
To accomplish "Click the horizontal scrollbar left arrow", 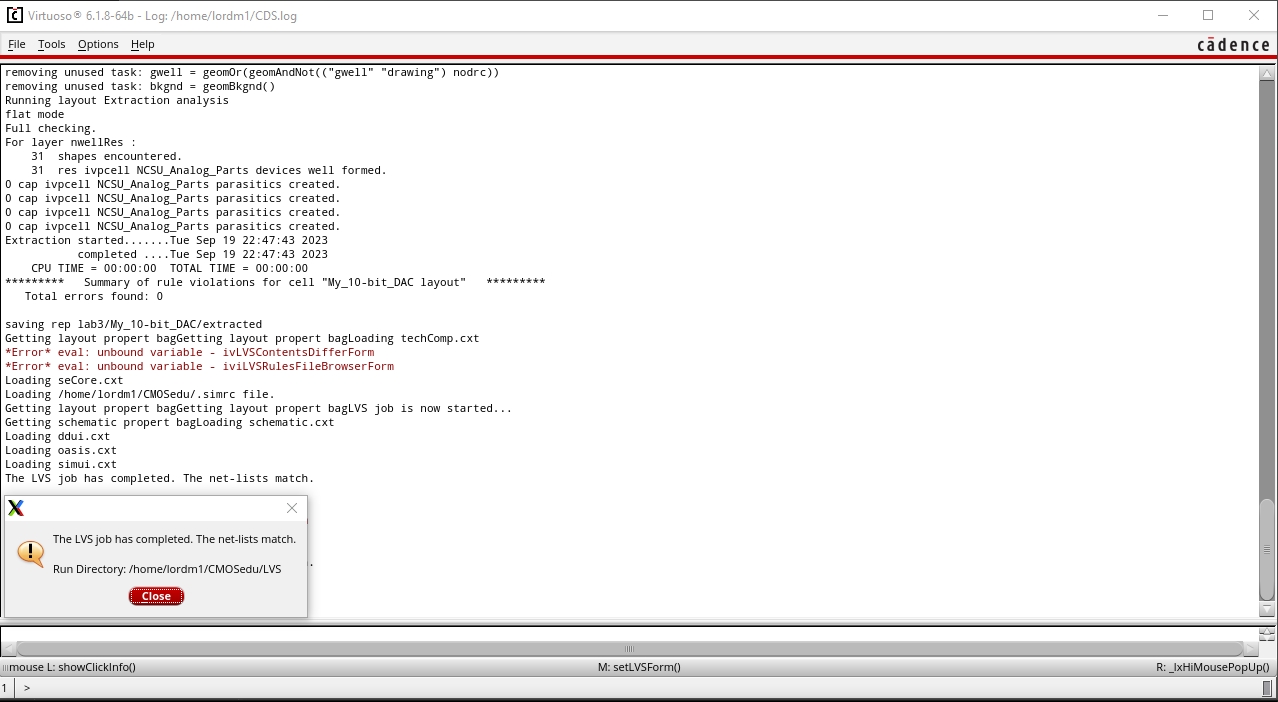I will coord(10,649).
